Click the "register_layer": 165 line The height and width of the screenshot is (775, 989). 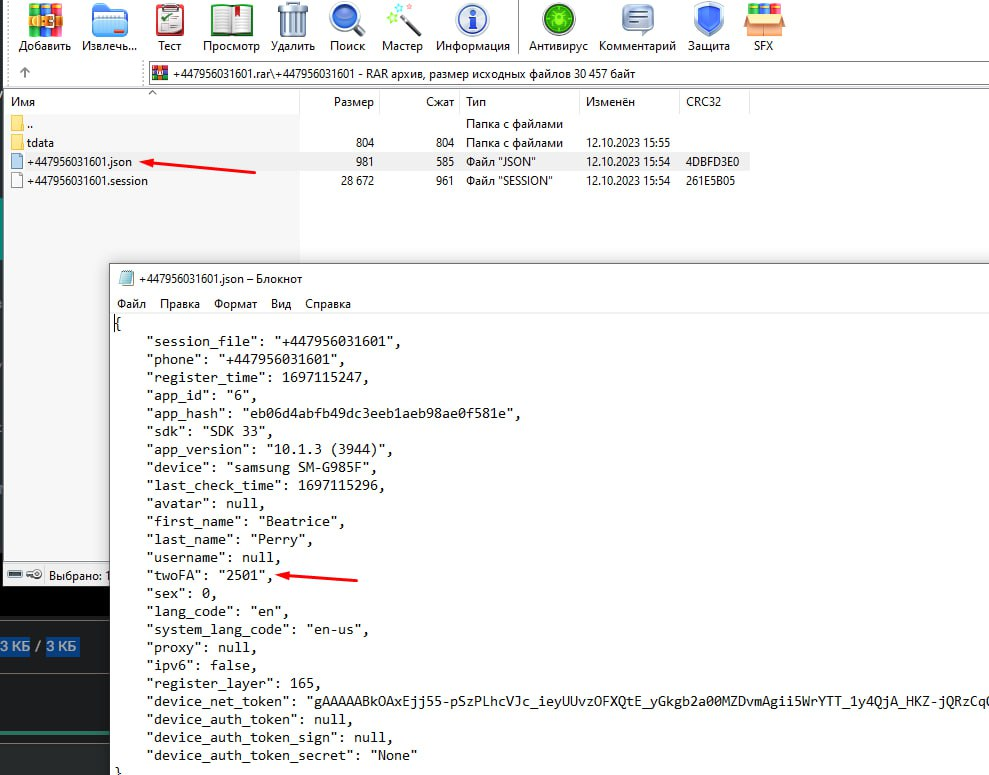(233, 684)
